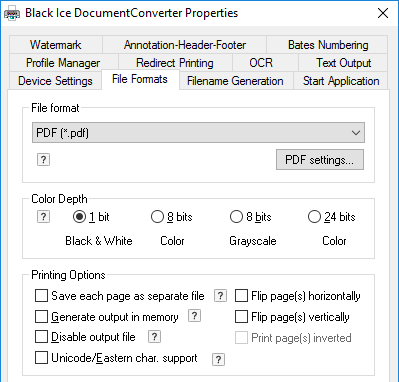Enable Save each page as separate file
Screen dimensions: 399x382
coord(41,296)
